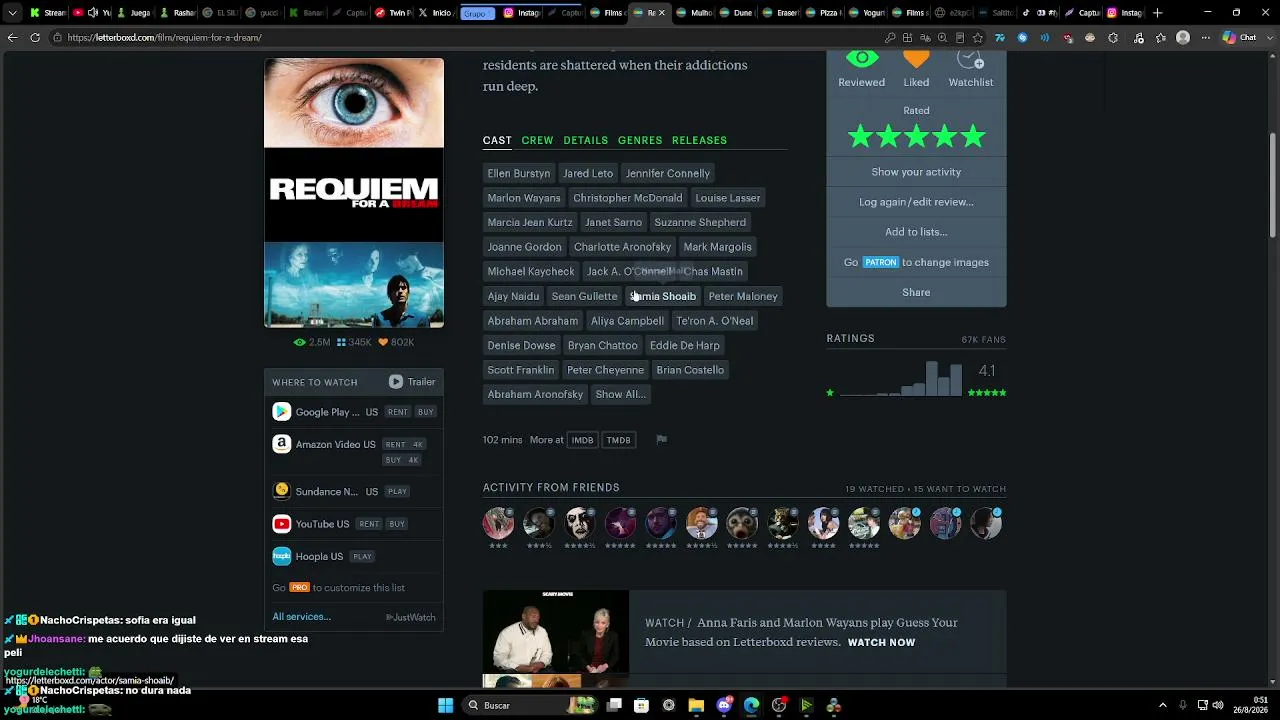Switch to the RELEASES tab
The image size is (1280, 720).
pyautogui.click(x=699, y=140)
